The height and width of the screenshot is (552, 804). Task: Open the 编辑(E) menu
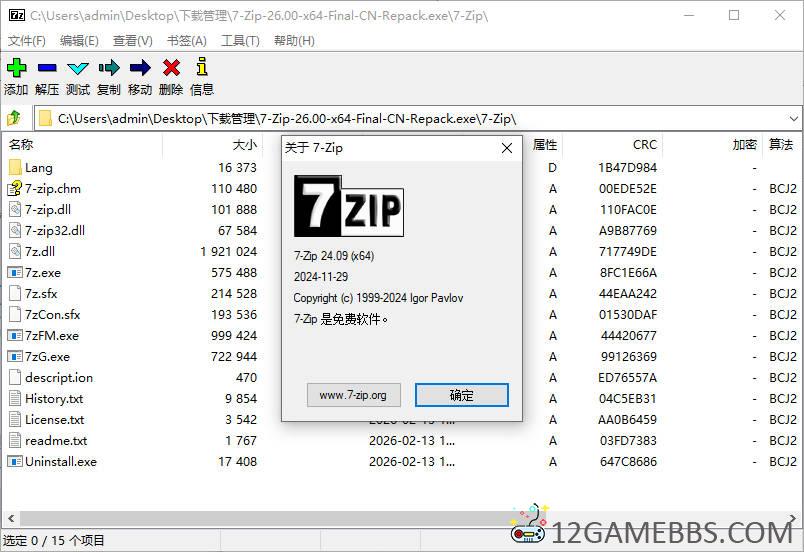click(79, 40)
